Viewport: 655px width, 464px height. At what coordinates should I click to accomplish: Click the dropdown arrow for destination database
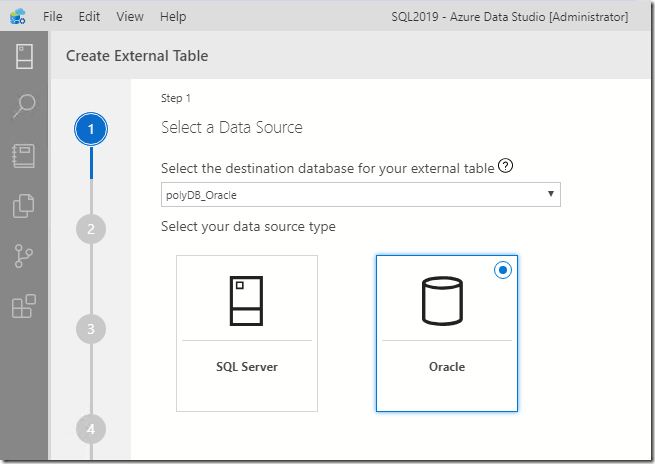tap(551, 194)
